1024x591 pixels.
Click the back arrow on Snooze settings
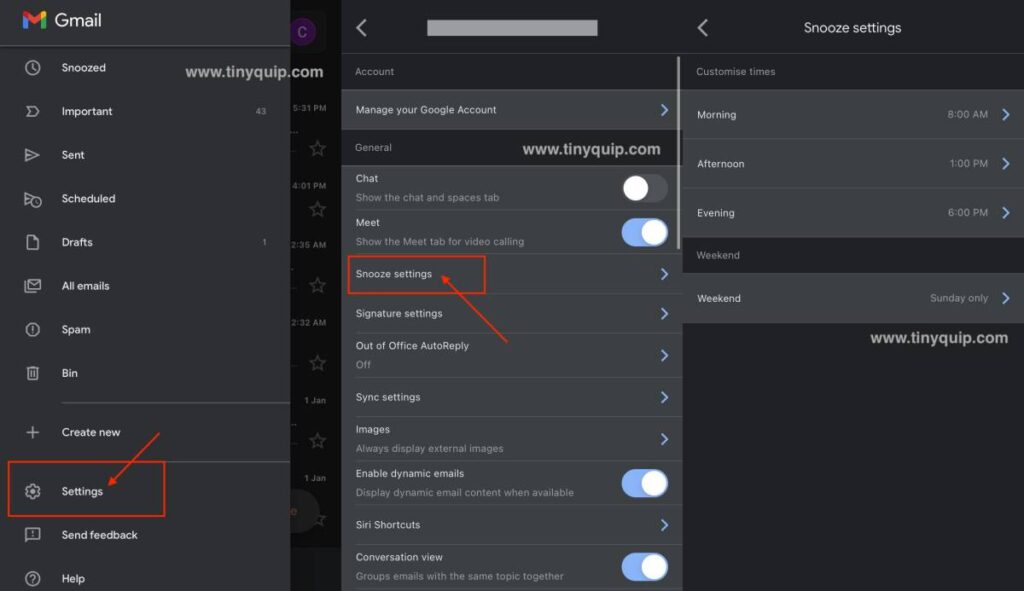703,28
